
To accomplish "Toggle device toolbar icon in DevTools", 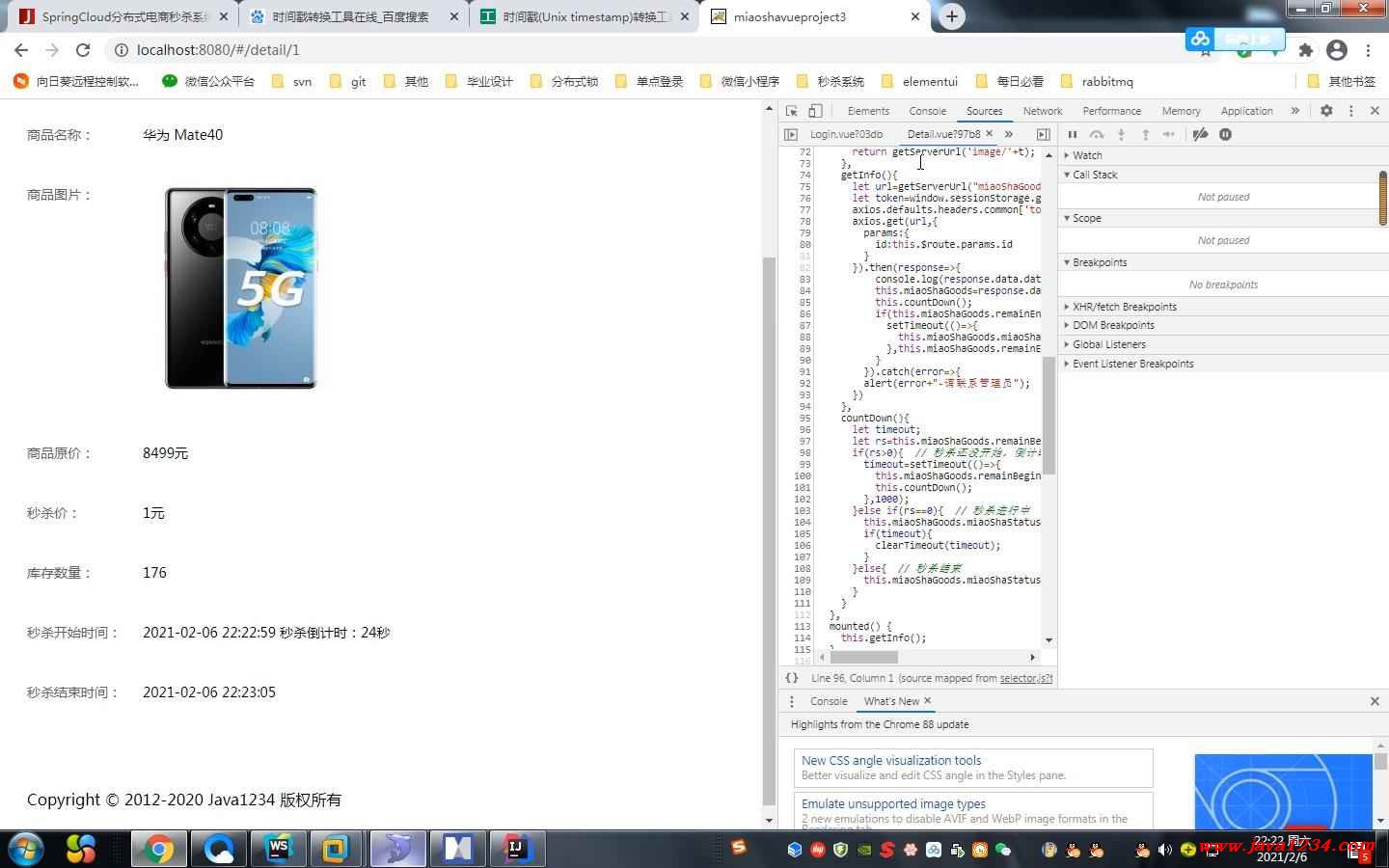I will [x=815, y=111].
